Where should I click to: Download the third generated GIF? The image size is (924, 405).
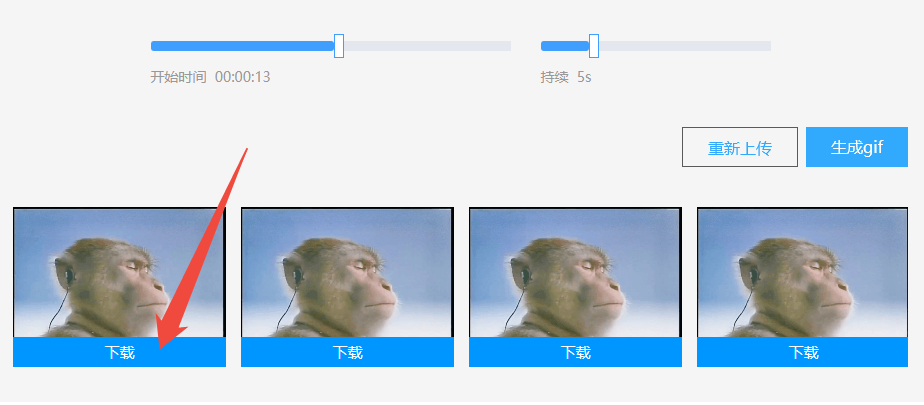click(x=575, y=352)
